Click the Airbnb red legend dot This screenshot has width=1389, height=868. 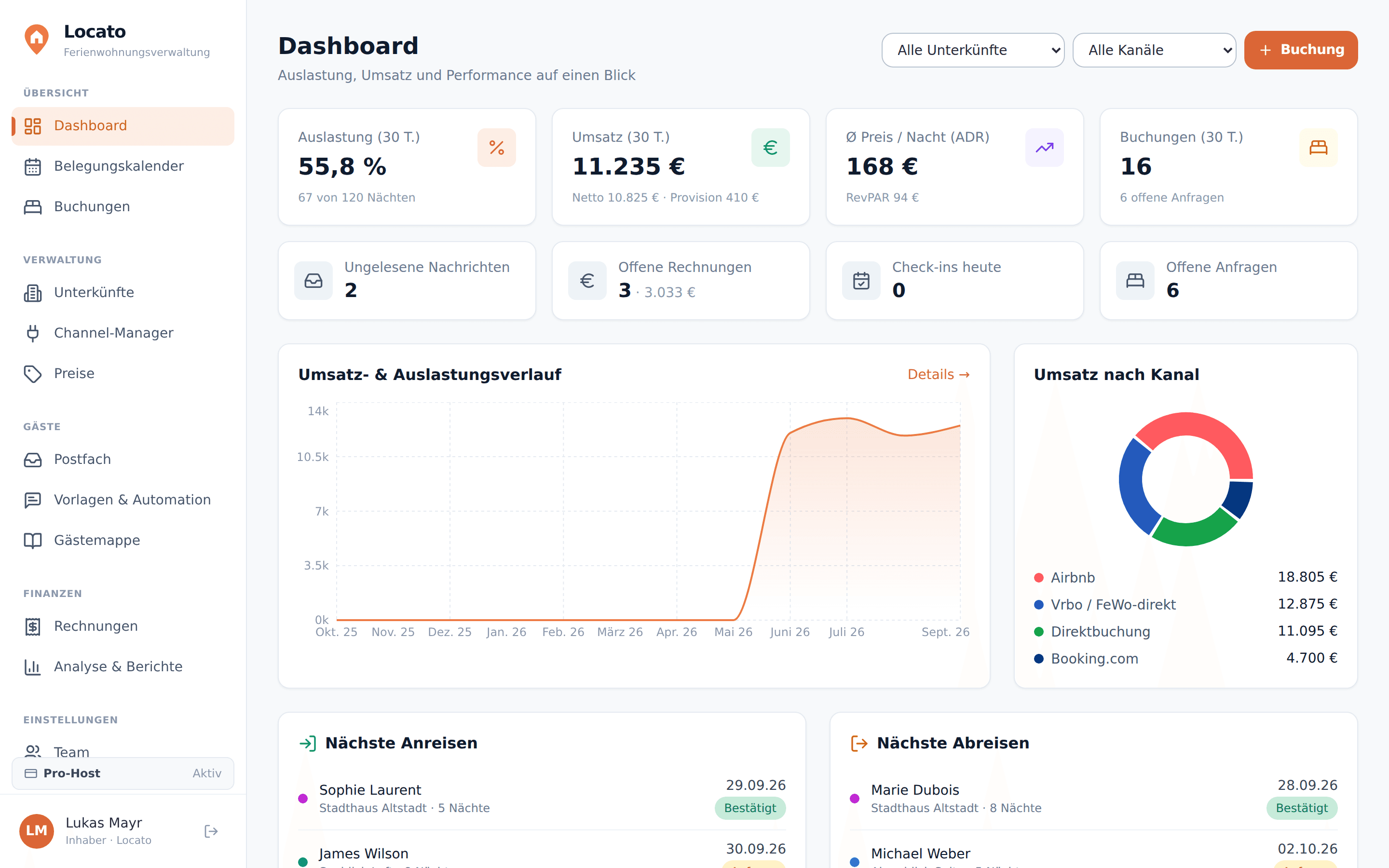(x=1038, y=578)
